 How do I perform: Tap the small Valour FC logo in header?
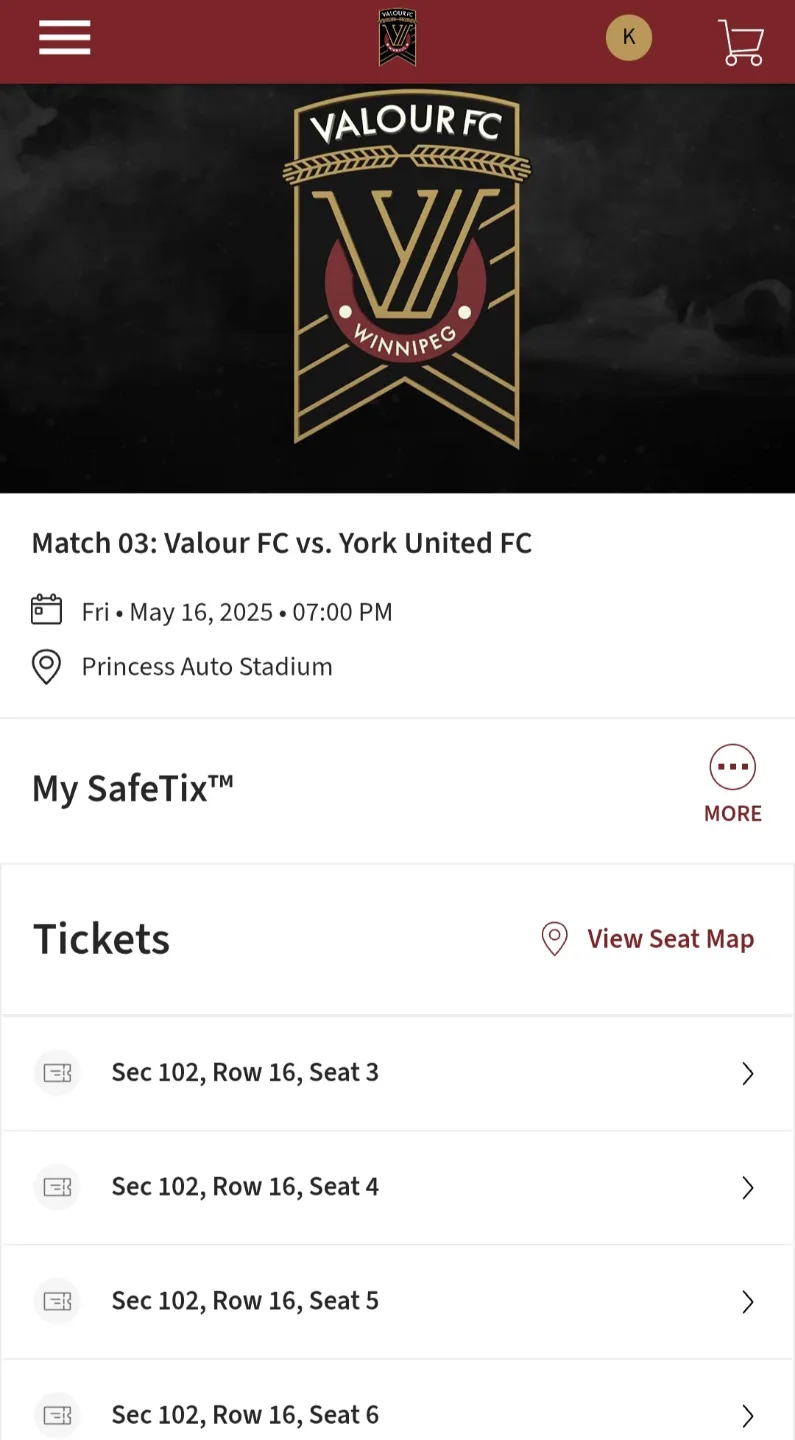pos(397,38)
